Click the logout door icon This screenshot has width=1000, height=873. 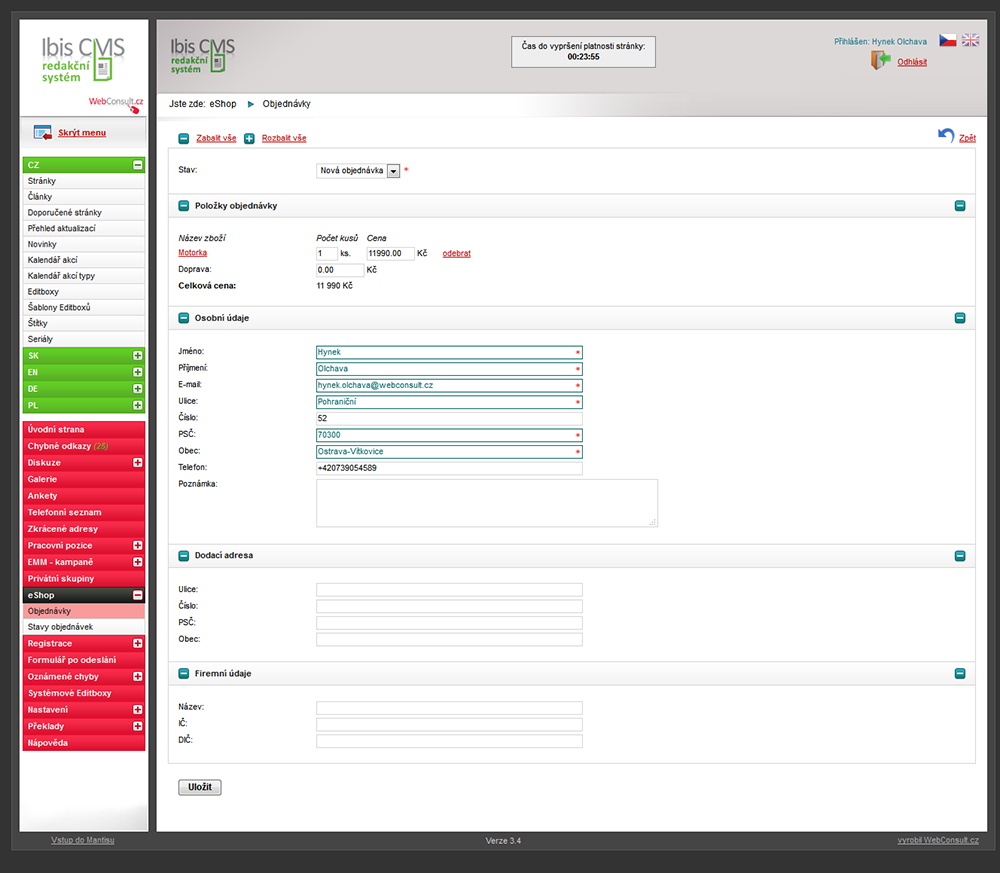click(x=881, y=61)
